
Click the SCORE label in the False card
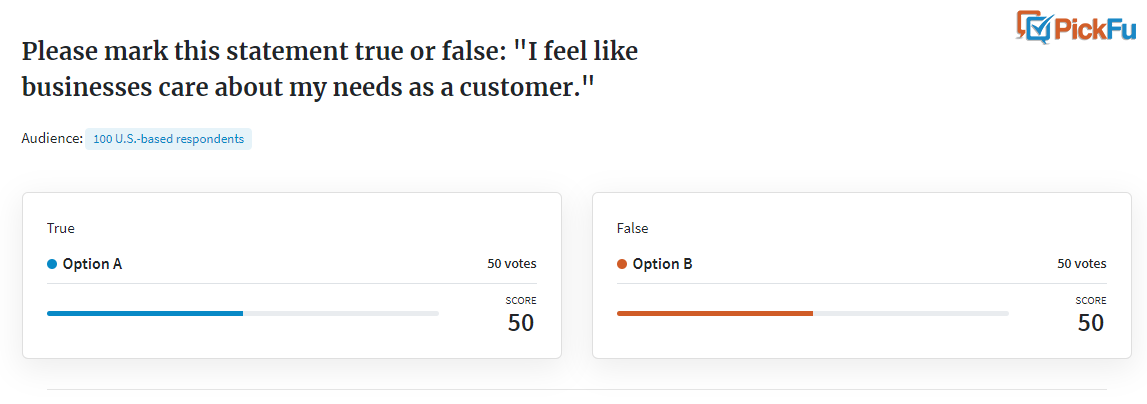[x=1091, y=300]
